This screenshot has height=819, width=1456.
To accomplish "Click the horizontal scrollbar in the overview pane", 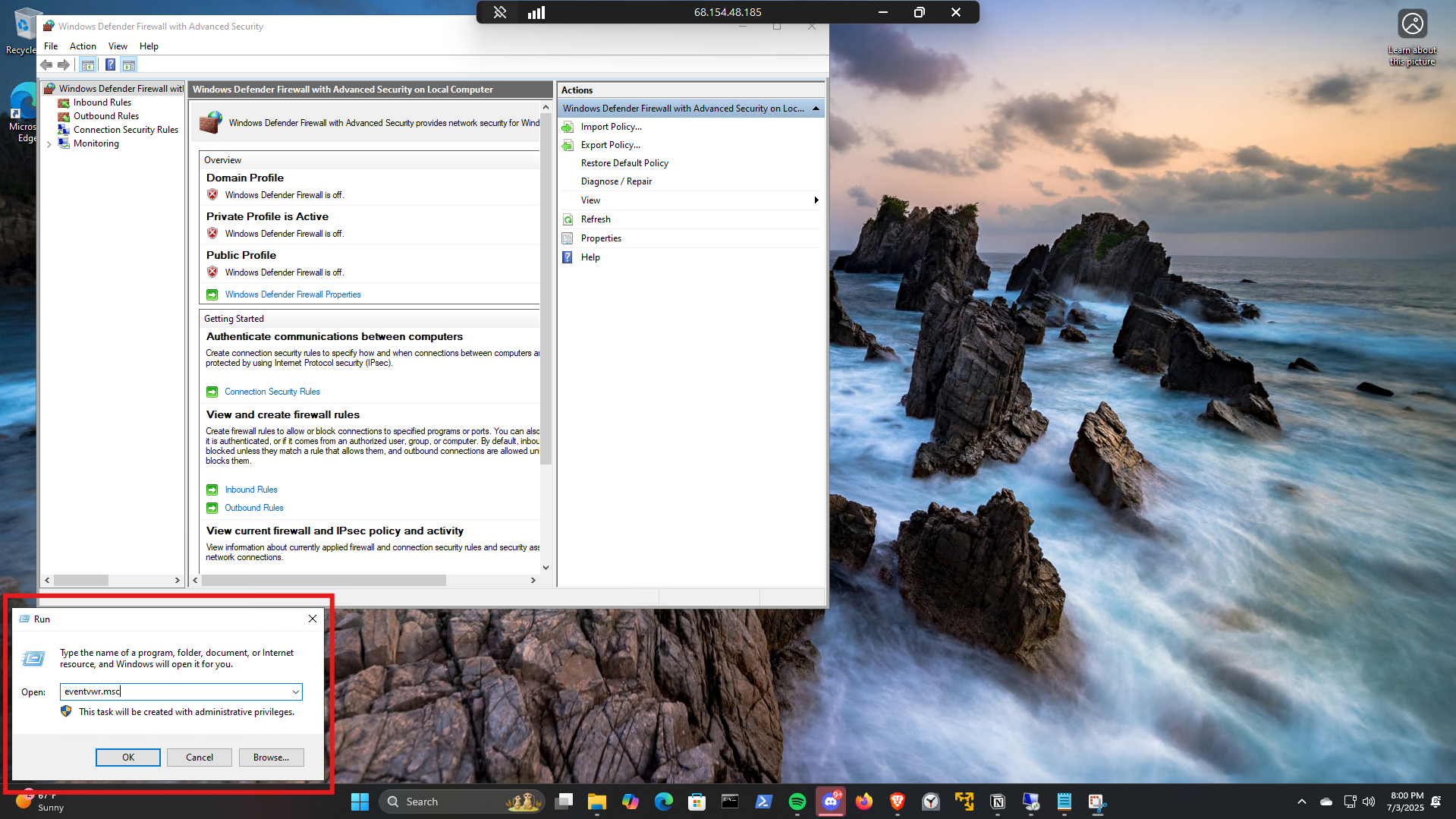I will click(324, 581).
